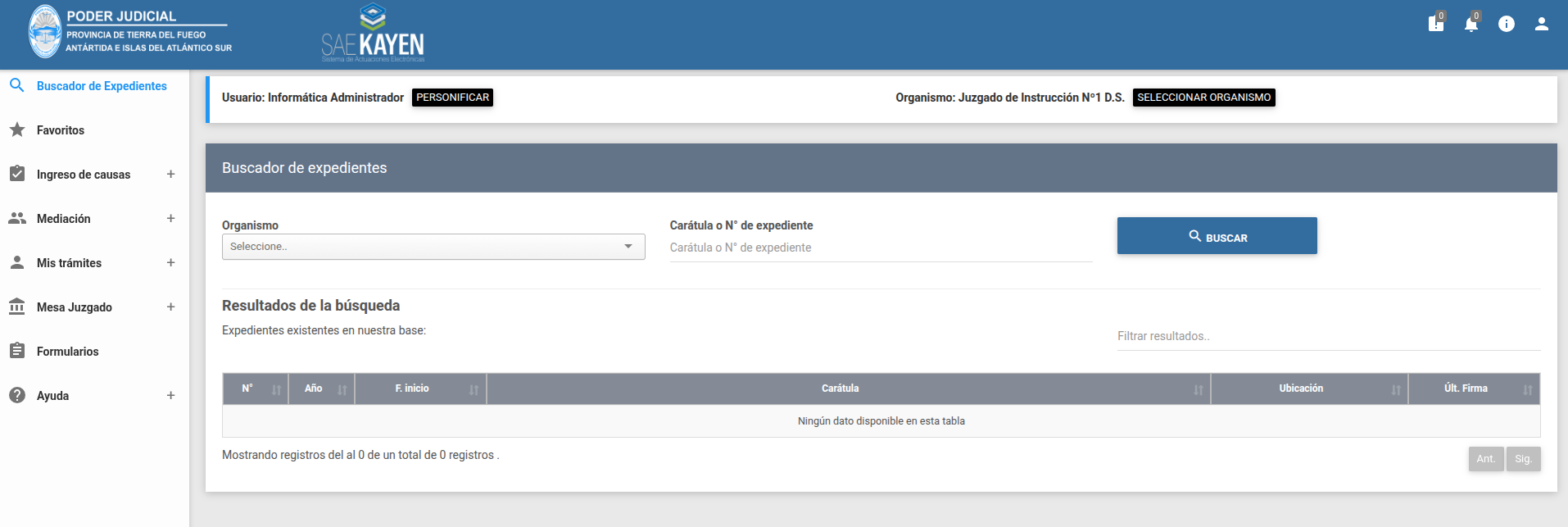The width and height of the screenshot is (1568, 527).
Task: Click SELECCIONAR ORGANISMO button
Action: [1203, 98]
